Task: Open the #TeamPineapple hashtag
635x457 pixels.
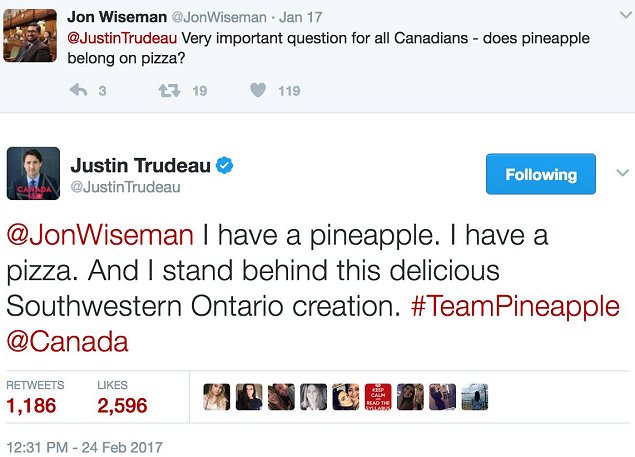Action: (515, 307)
